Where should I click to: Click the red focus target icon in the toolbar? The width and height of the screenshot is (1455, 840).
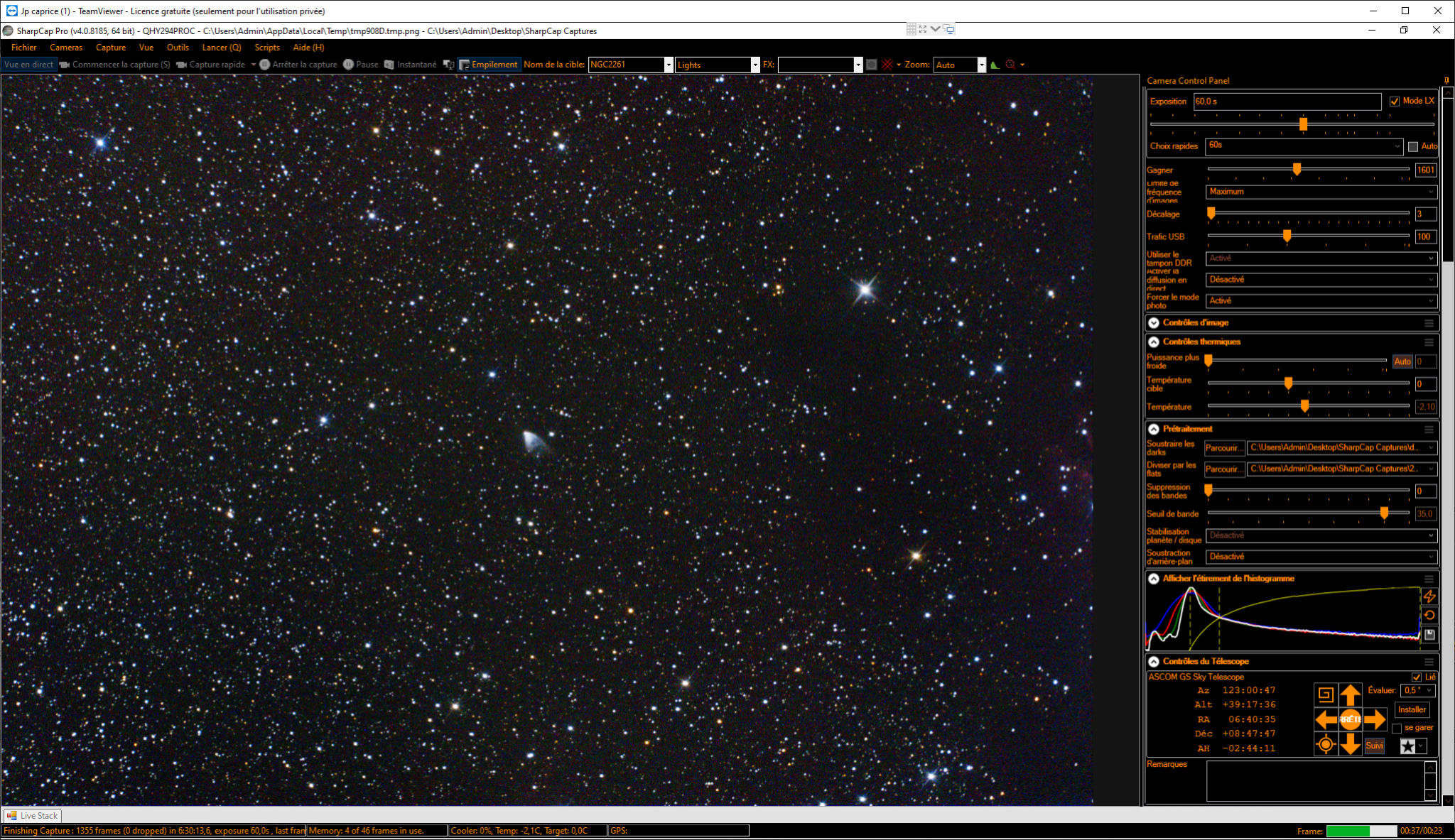click(x=1011, y=65)
